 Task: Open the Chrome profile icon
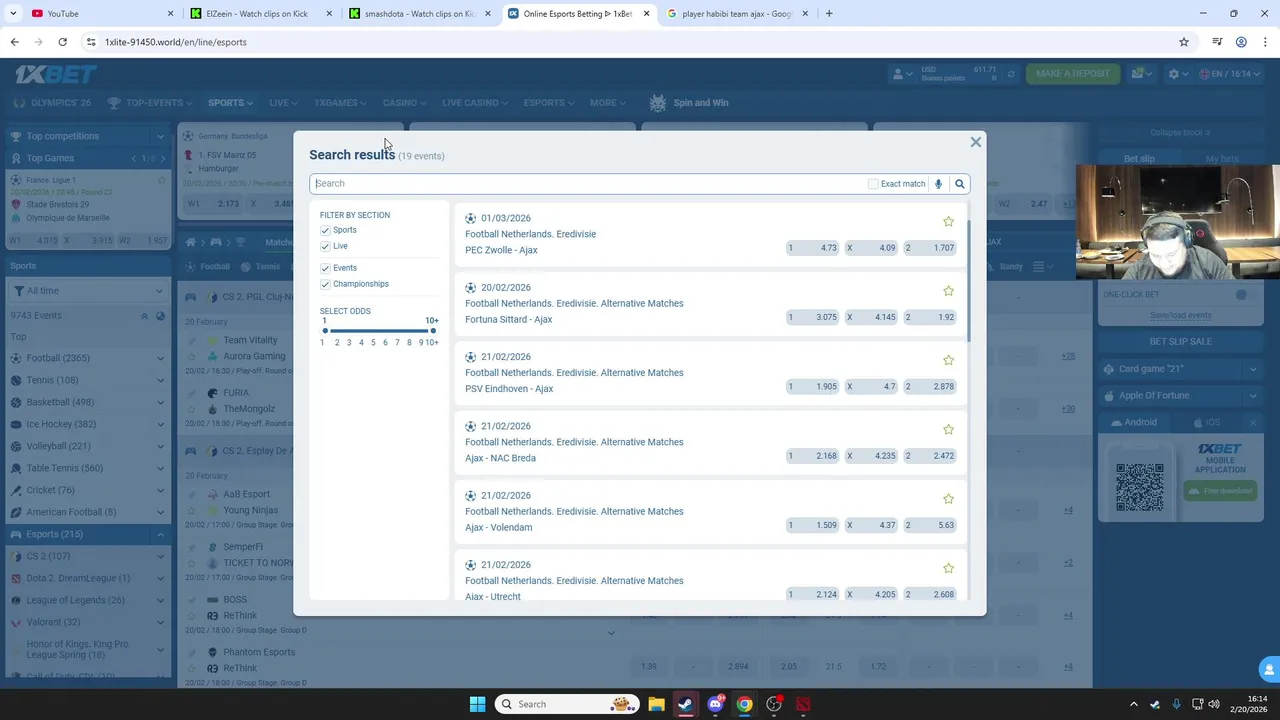[1241, 42]
